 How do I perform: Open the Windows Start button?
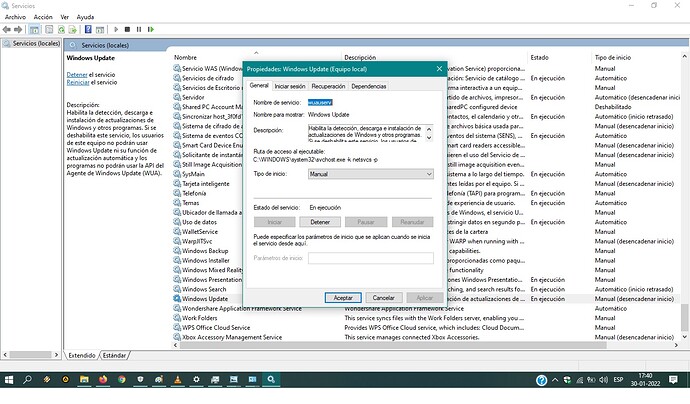[x=9, y=380]
